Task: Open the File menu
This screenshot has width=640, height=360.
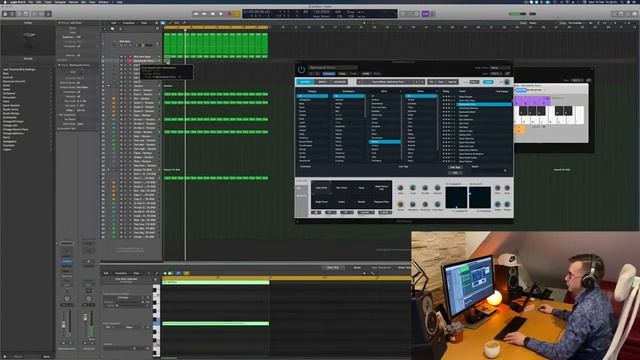Action: (31, 2)
